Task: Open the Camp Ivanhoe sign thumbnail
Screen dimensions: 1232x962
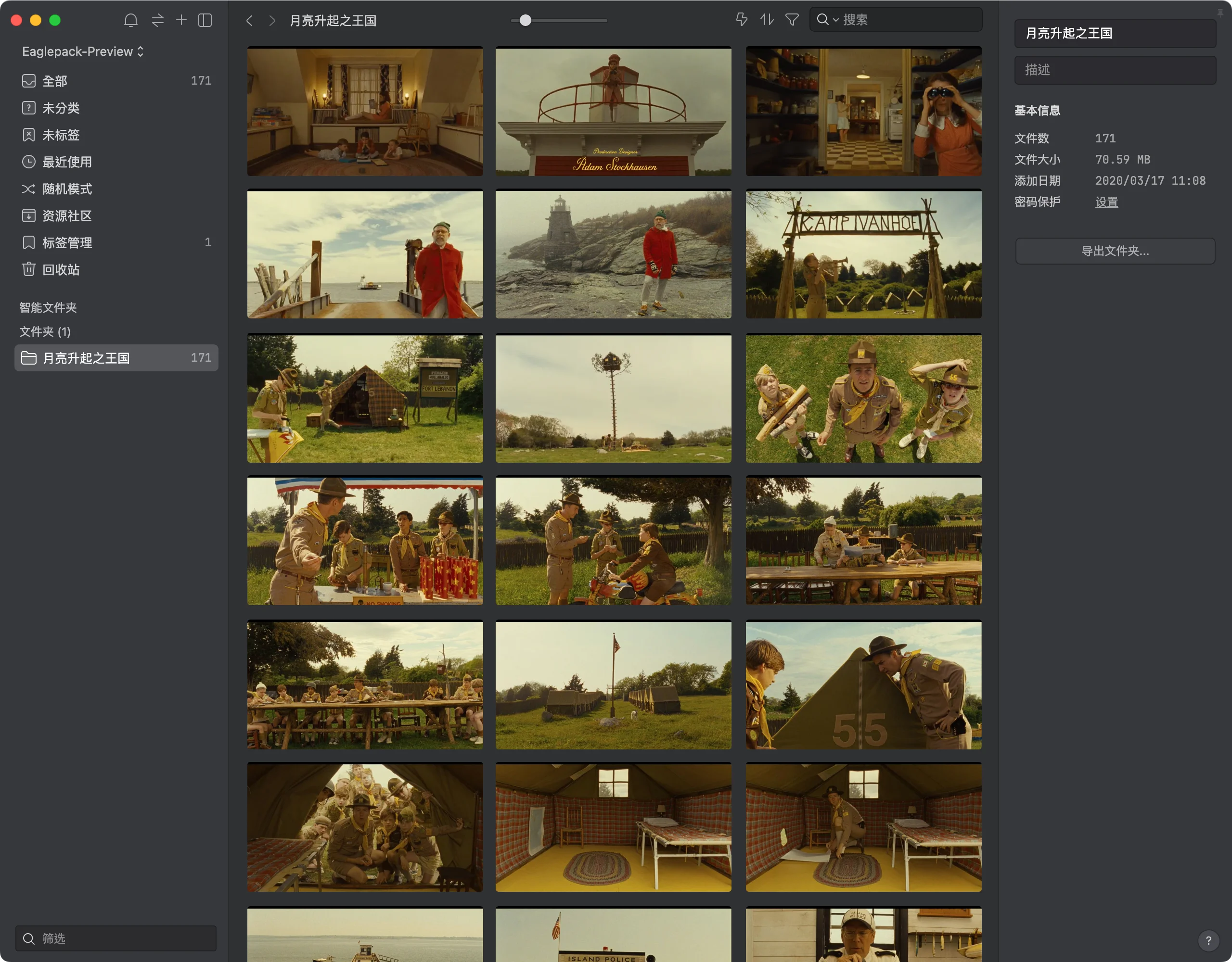Action: 864,254
